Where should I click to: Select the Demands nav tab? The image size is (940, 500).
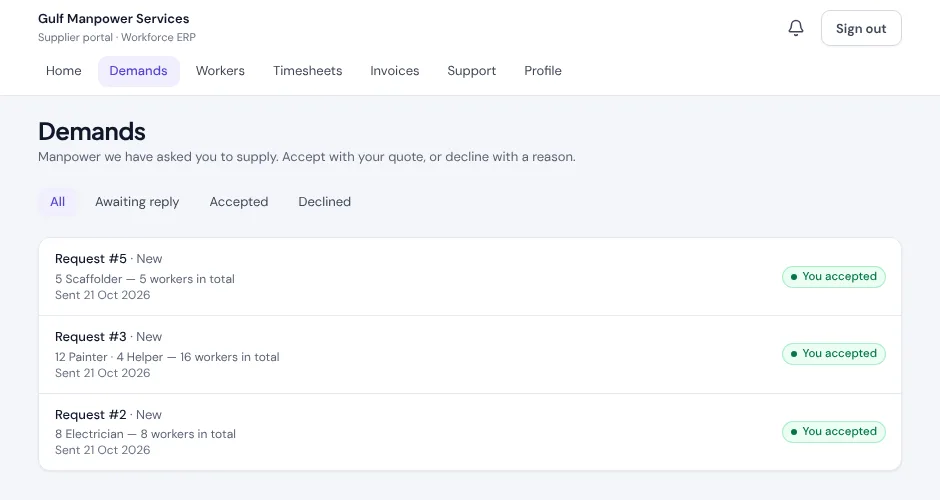click(138, 71)
